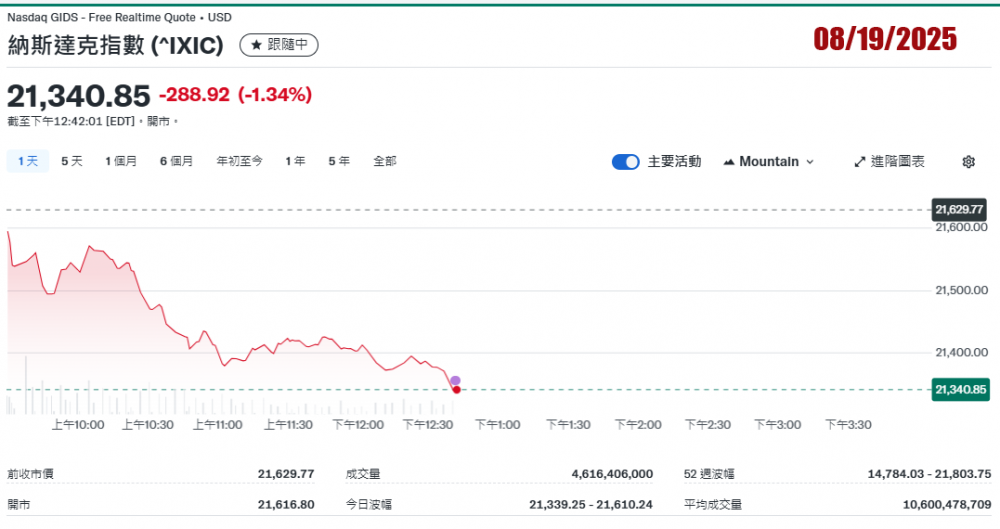Click the purple event marker on chart

click(455, 381)
